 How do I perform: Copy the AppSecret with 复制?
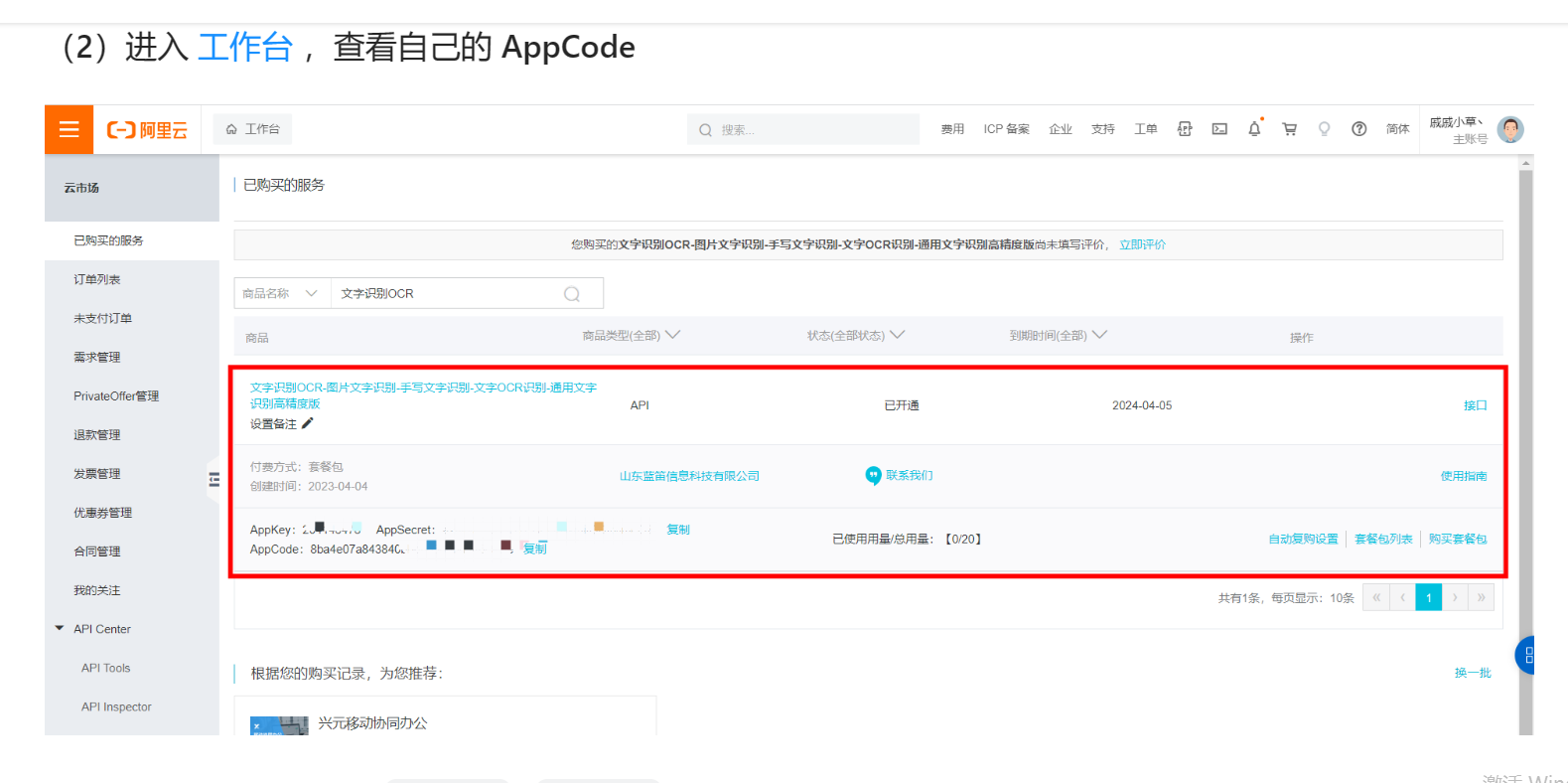coord(678,530)
